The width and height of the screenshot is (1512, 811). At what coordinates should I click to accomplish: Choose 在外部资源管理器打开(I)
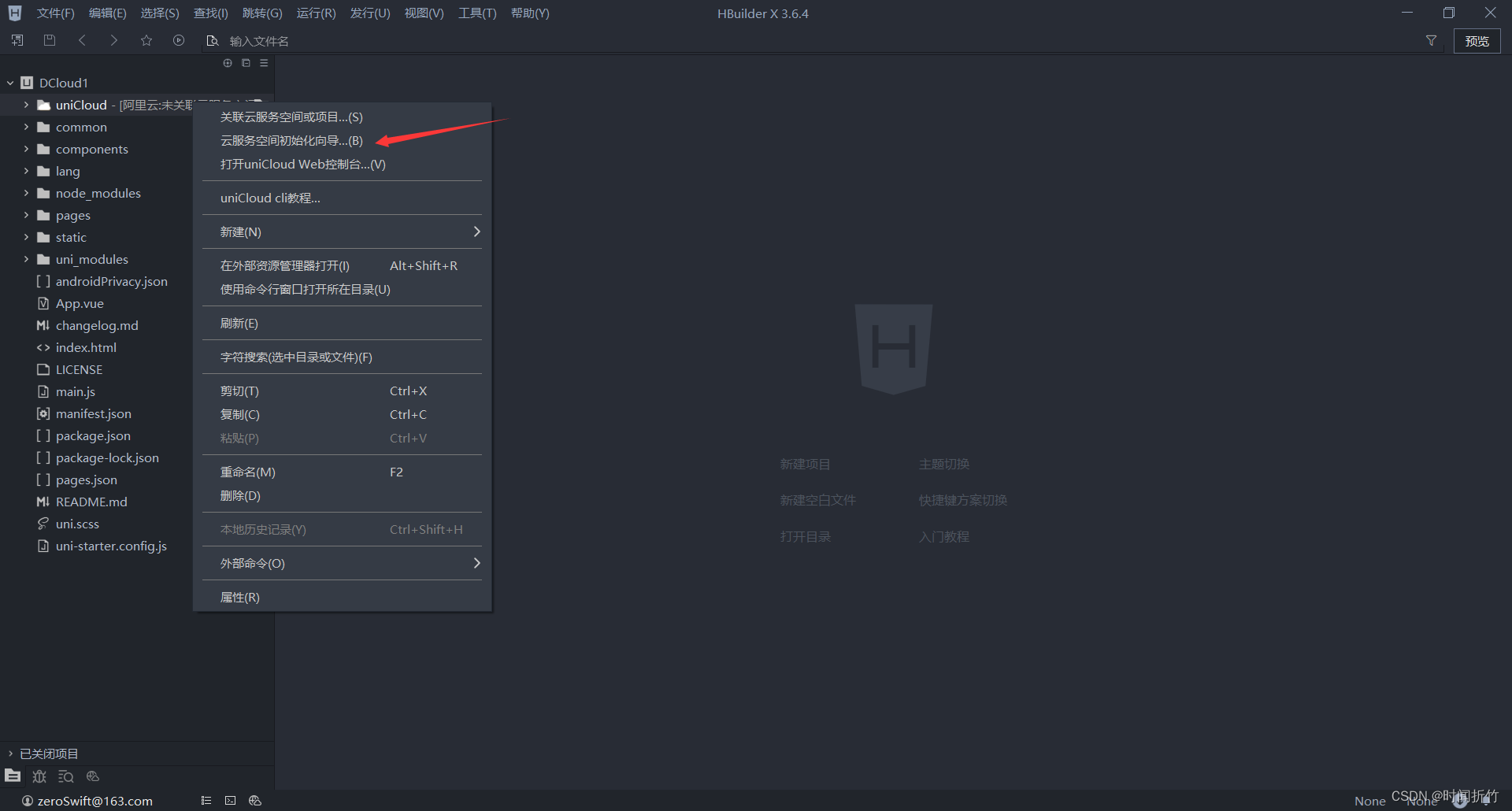(342, 265)
